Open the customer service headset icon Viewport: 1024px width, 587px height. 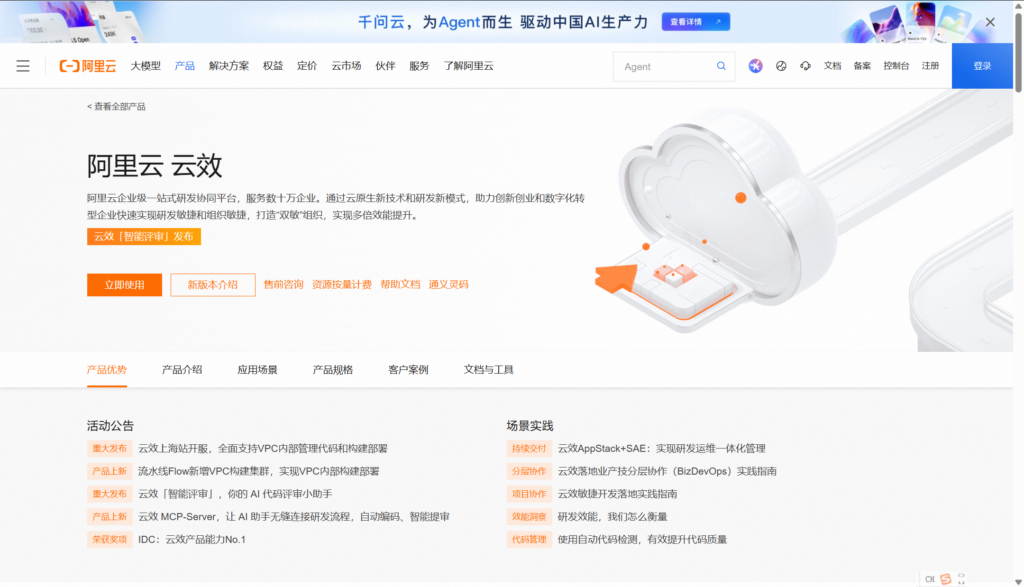805,66
